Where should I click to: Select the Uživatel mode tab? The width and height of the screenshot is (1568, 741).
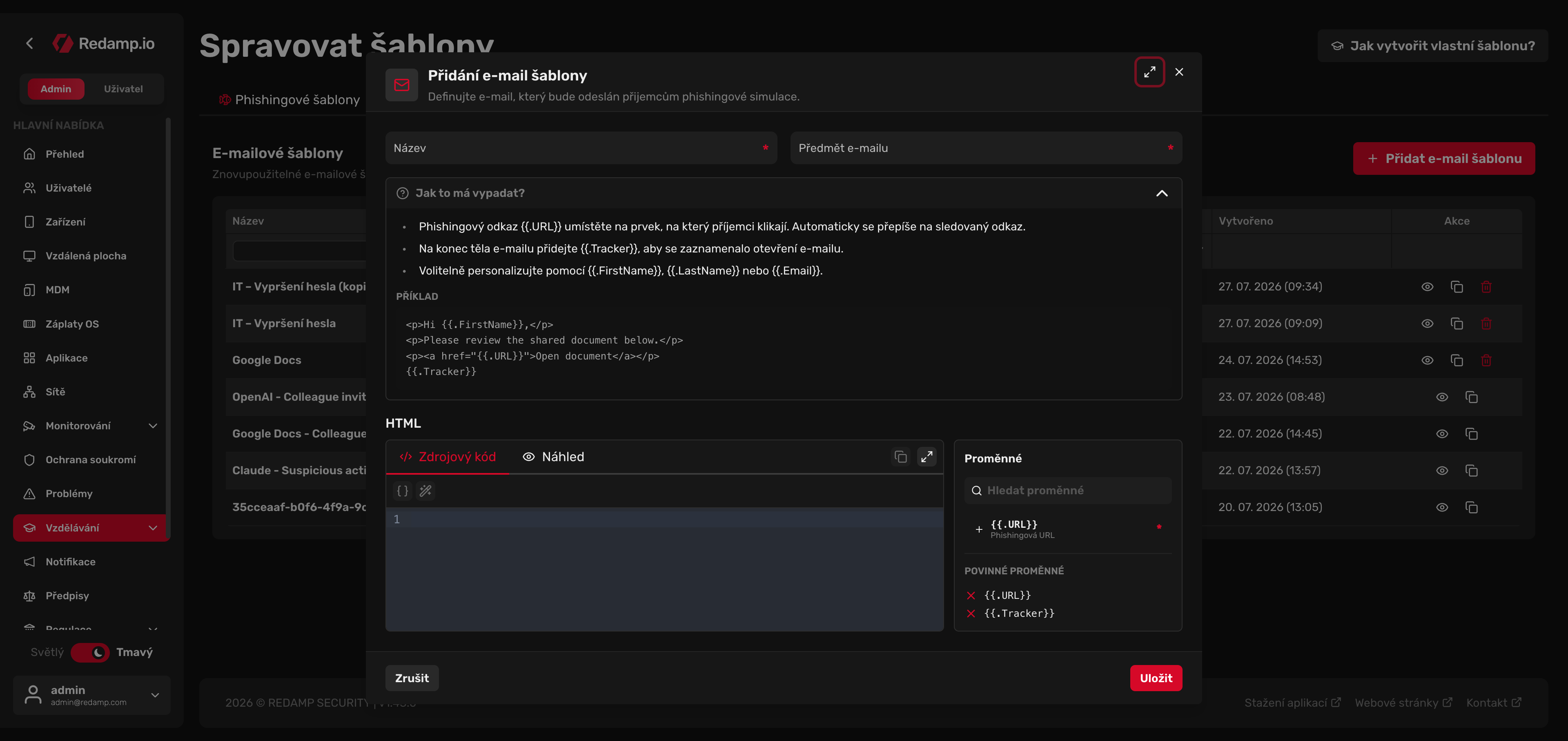123,89
